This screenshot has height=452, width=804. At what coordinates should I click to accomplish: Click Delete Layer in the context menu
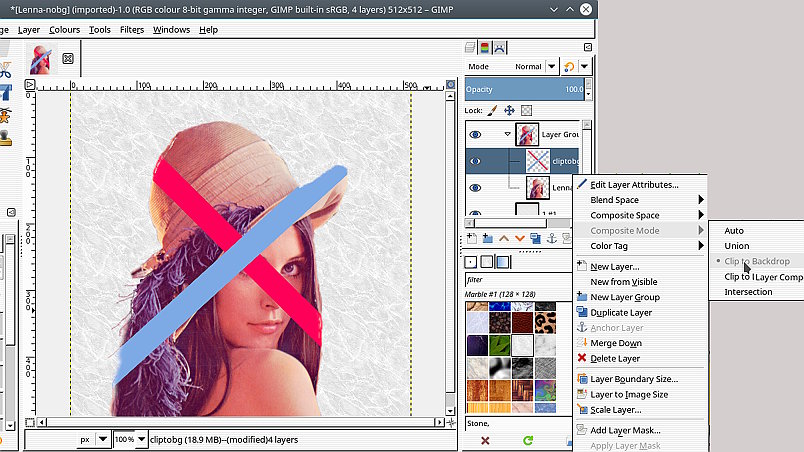pos(615,358)
